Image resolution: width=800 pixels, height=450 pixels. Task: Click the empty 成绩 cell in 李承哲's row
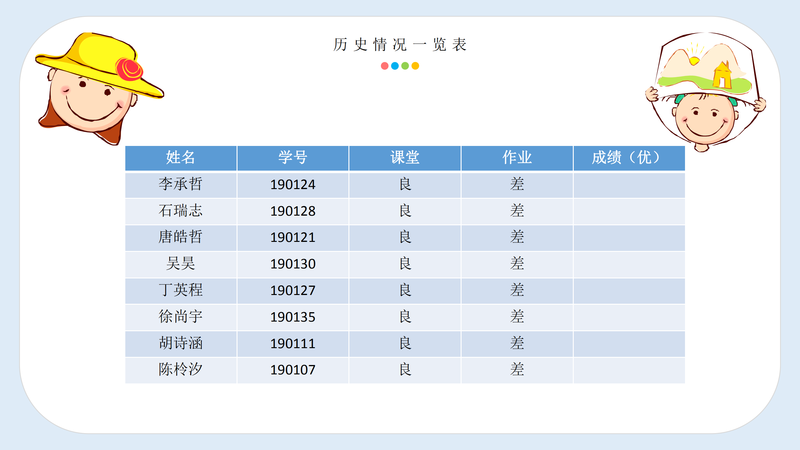630,185
